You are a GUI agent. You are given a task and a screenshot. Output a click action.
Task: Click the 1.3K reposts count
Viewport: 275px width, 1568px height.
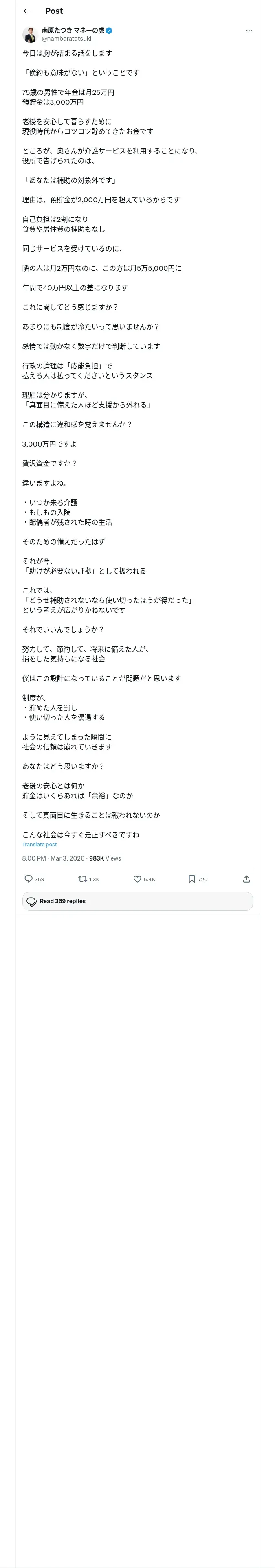pyautogui.click(x=95, y=879)
